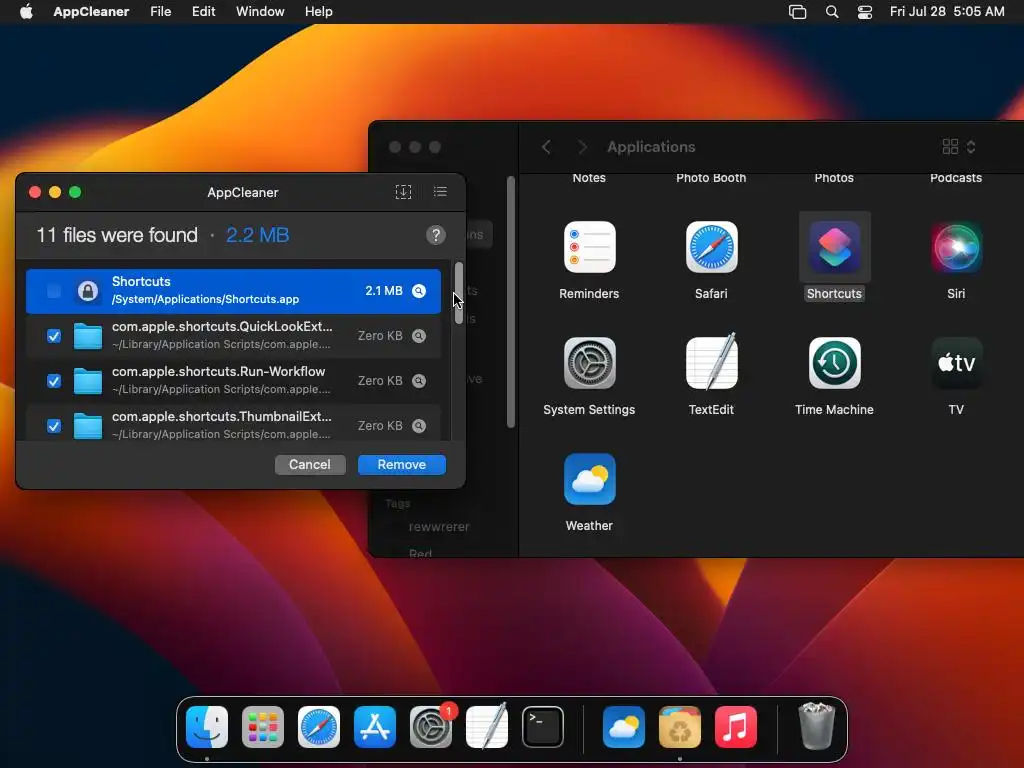Image resolution: width=1024 pixels, height=768 pixels.
Task: Go back in the Finder window
Action: (547, 147)
